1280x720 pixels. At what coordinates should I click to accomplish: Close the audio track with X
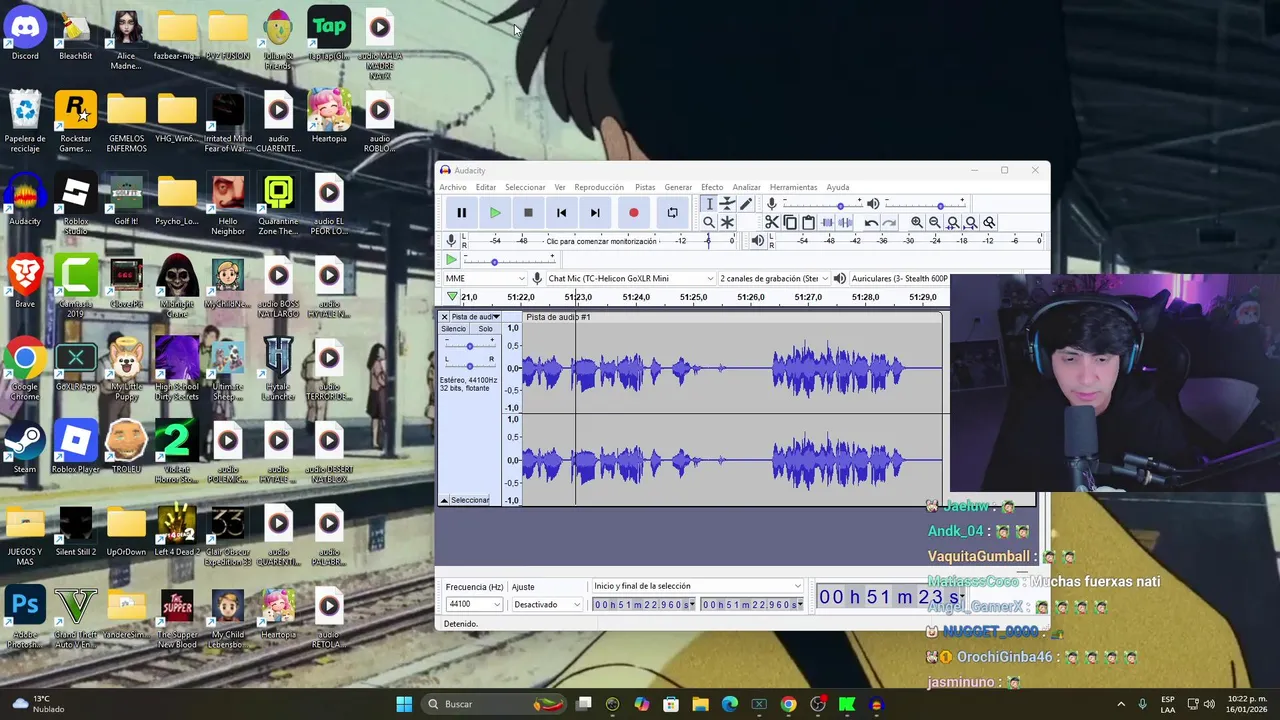pyautogui.click(x=444, y=317)
